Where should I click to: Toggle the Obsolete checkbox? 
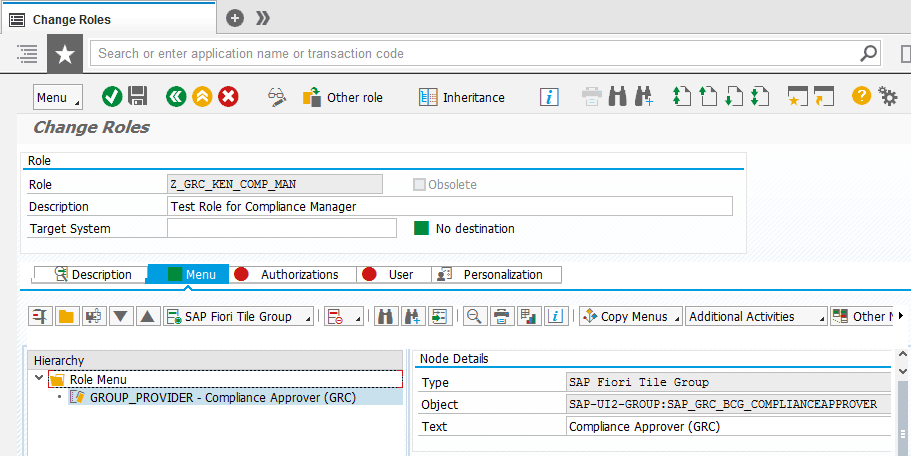419,184
